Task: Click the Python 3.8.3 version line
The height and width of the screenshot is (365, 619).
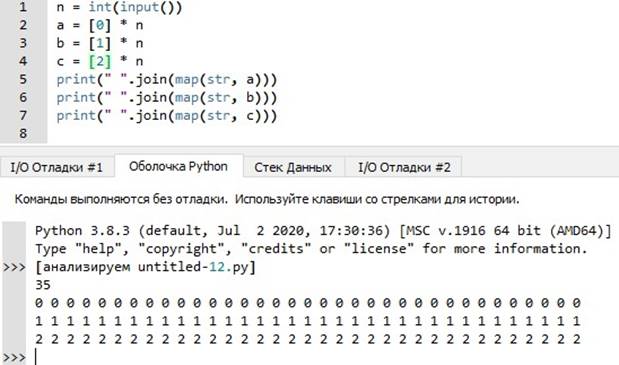Action: pyautogui.click(x=323, y=231)
